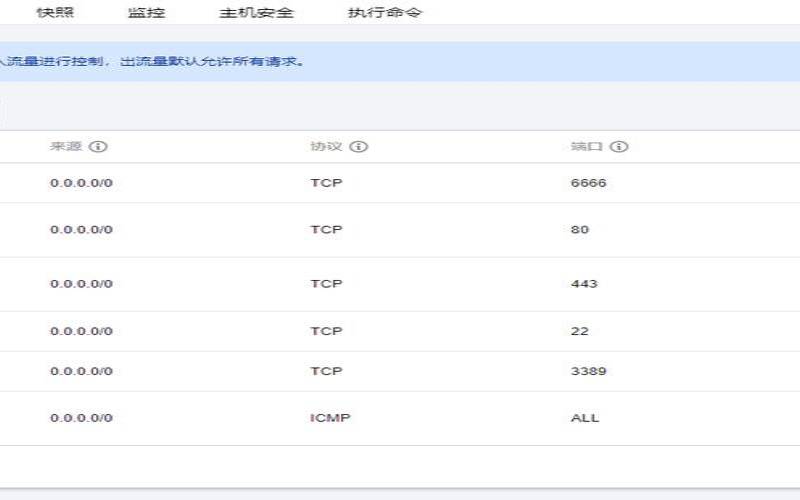Click source 0.0.0.0/0 in the 3389 row
Screen dimensions: 800x500
(81, 371)
